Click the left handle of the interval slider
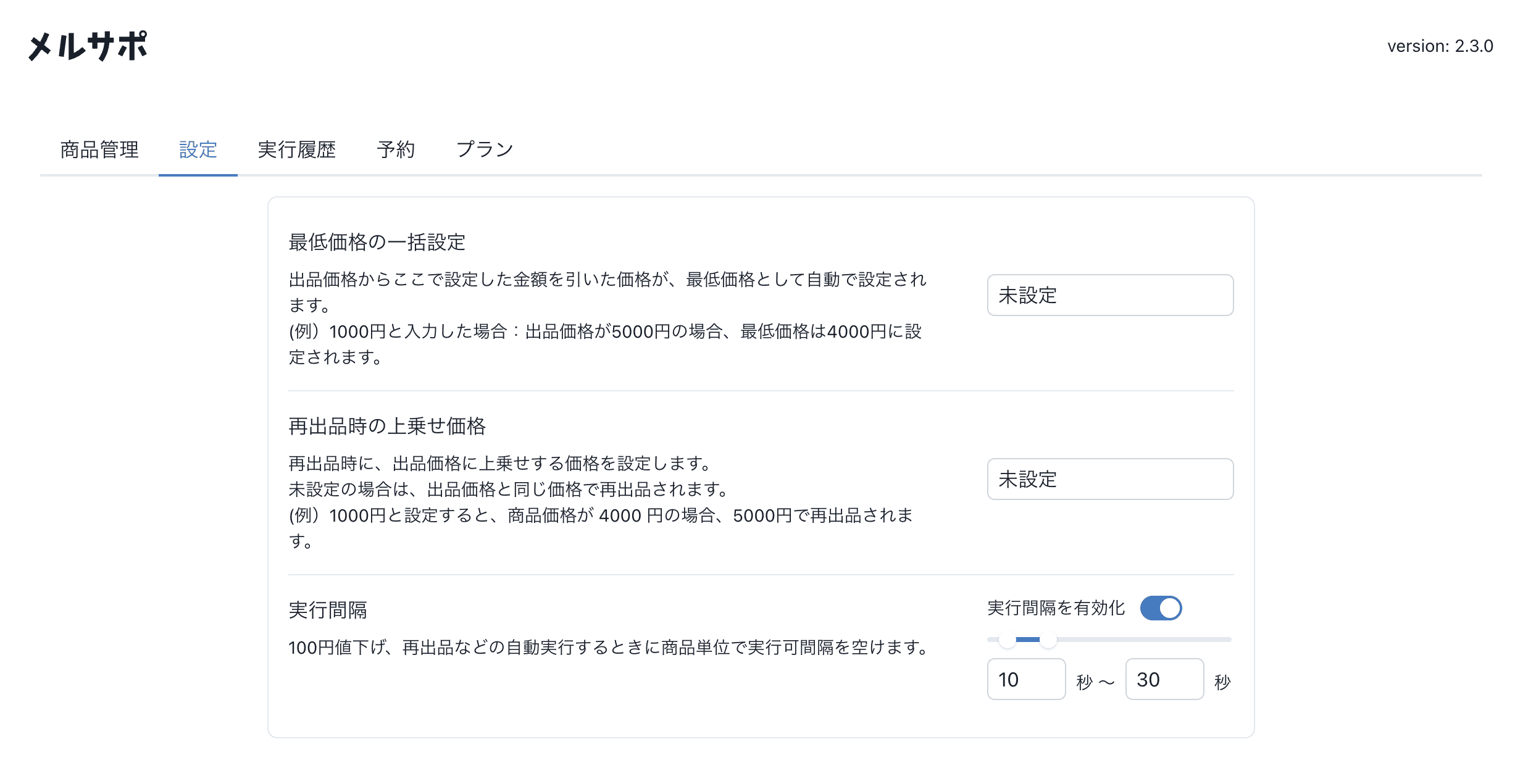The image size is (1515, 784). click(x=1008, y=640)
